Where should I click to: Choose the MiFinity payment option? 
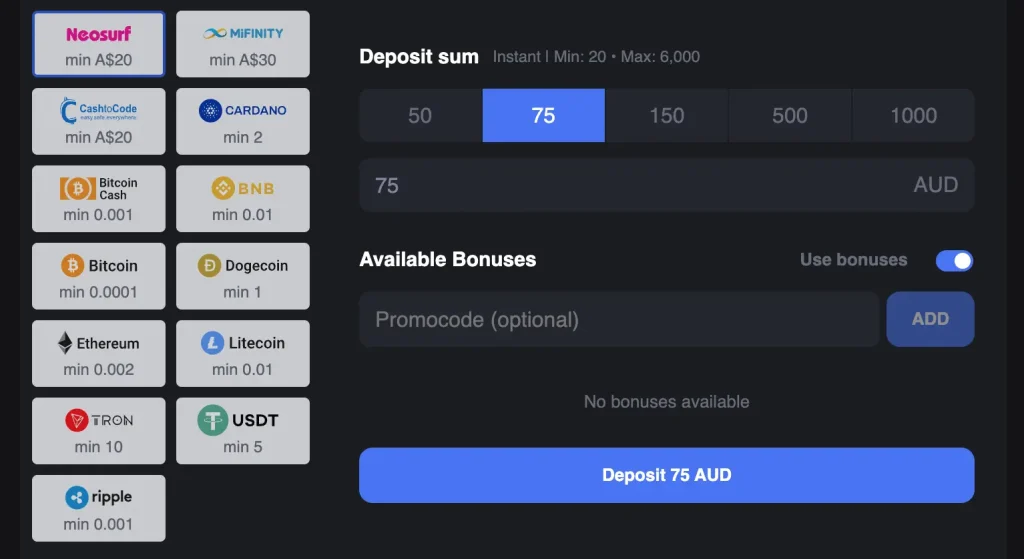(x=243, y=45)
